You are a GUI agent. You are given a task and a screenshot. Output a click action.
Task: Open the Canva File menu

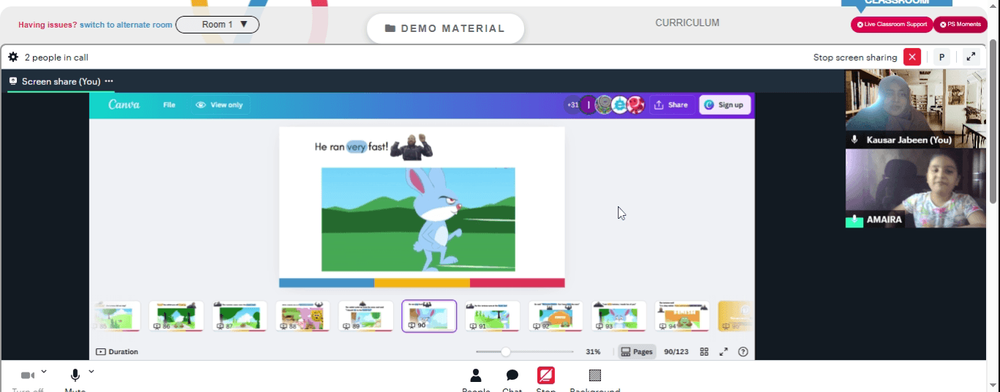[x=169, y=105]
